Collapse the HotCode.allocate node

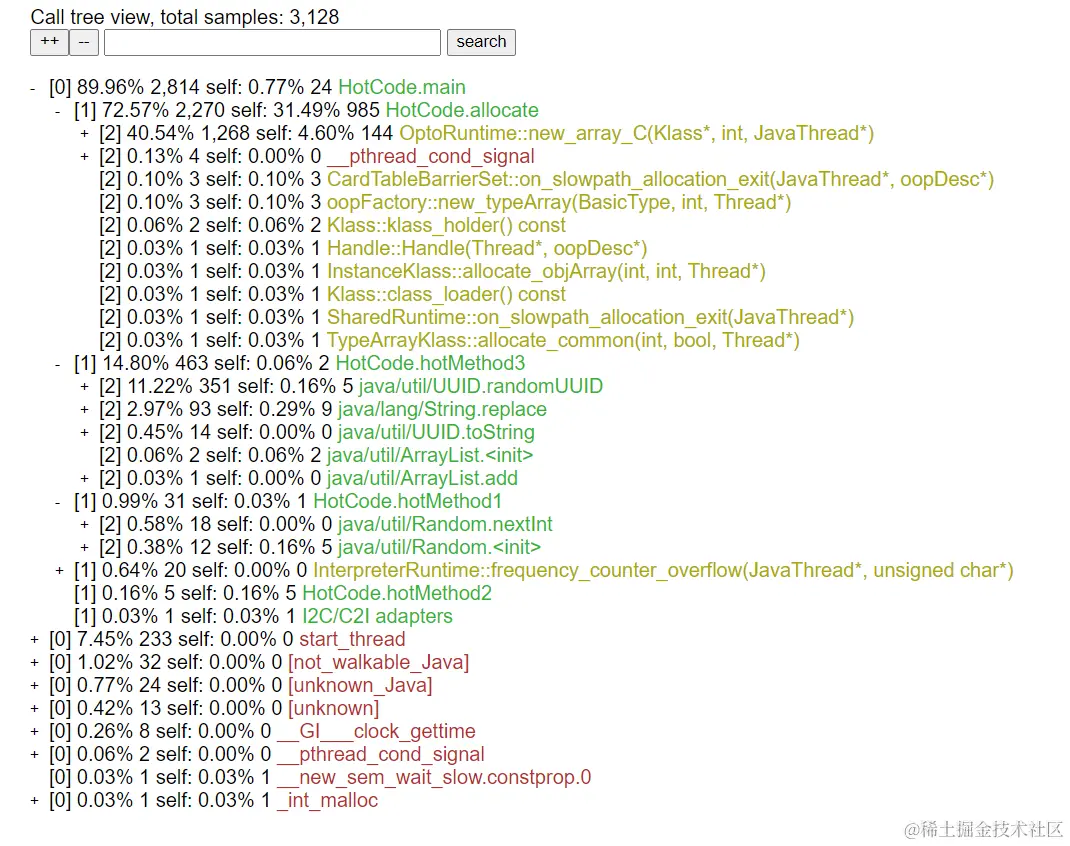tap(59, 111)
